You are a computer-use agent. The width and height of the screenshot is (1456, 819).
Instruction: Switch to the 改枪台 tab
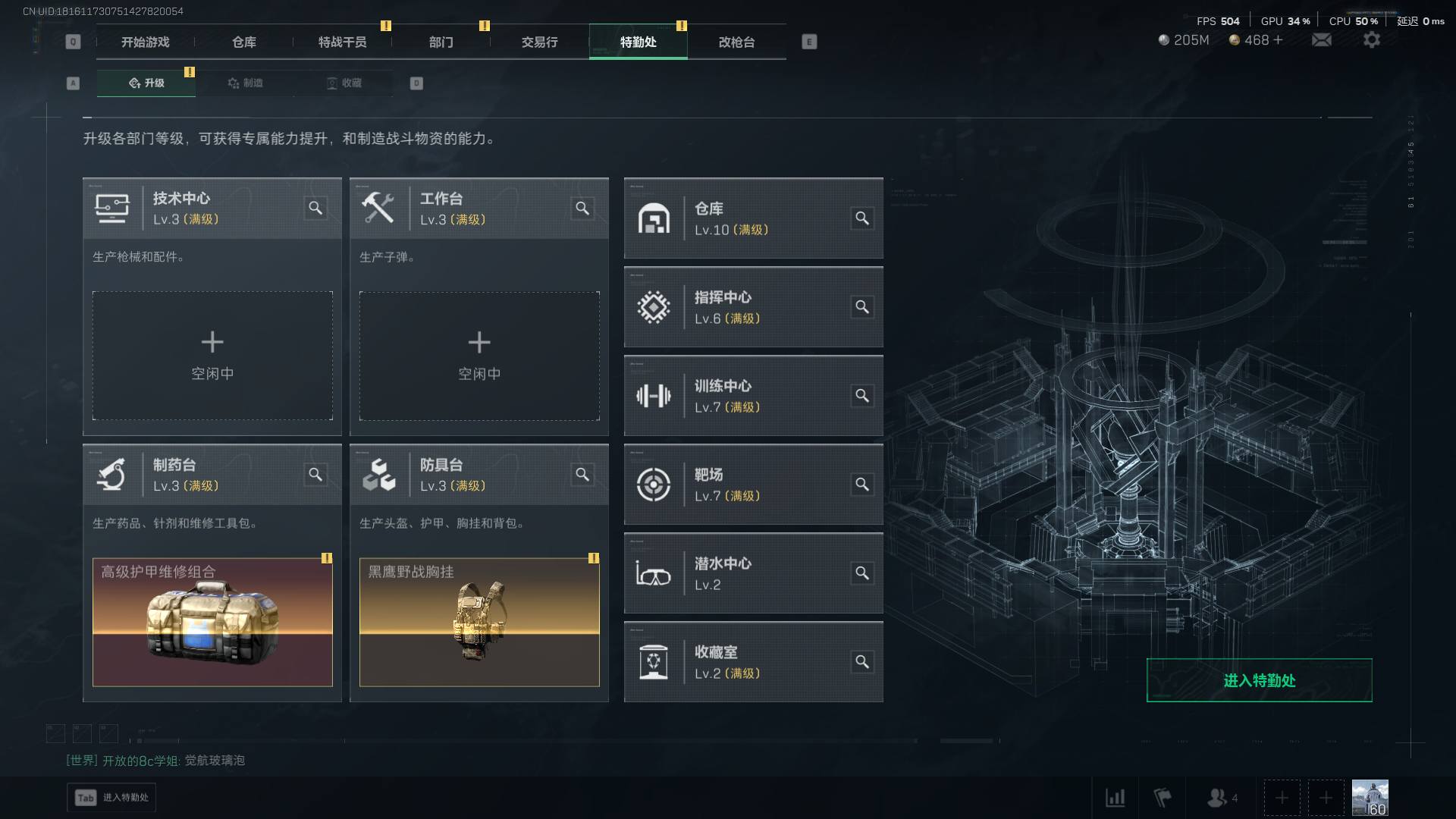pos(737,42)
